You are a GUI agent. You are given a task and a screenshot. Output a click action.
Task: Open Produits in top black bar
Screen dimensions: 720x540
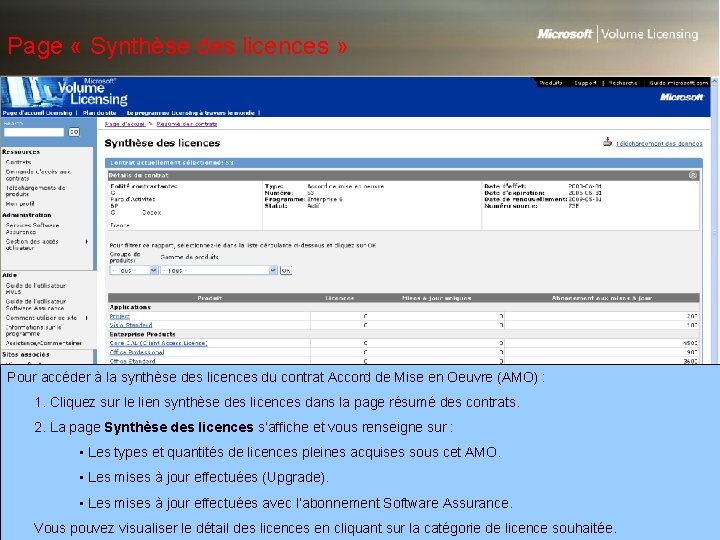click(551, 83)
